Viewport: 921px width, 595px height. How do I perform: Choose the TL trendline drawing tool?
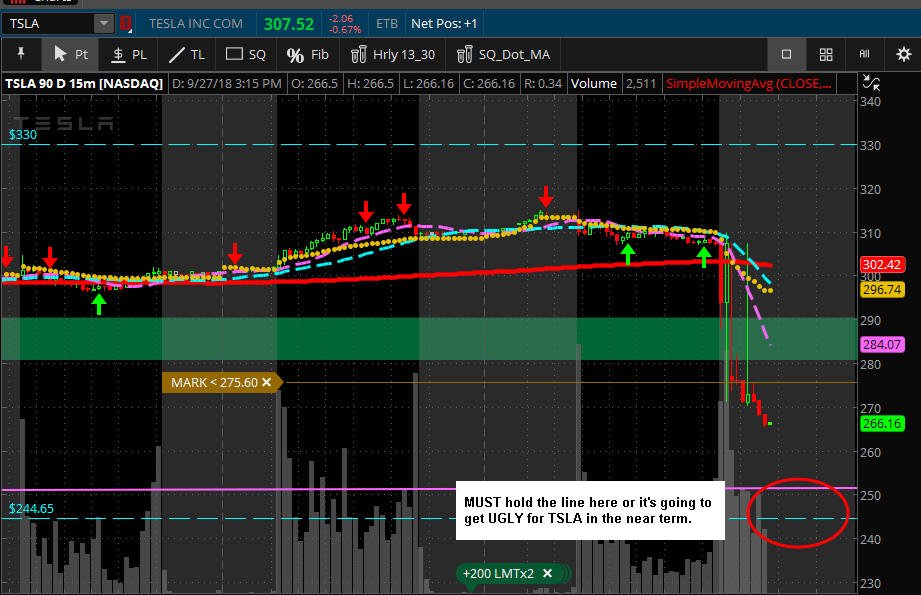[187, 55]
